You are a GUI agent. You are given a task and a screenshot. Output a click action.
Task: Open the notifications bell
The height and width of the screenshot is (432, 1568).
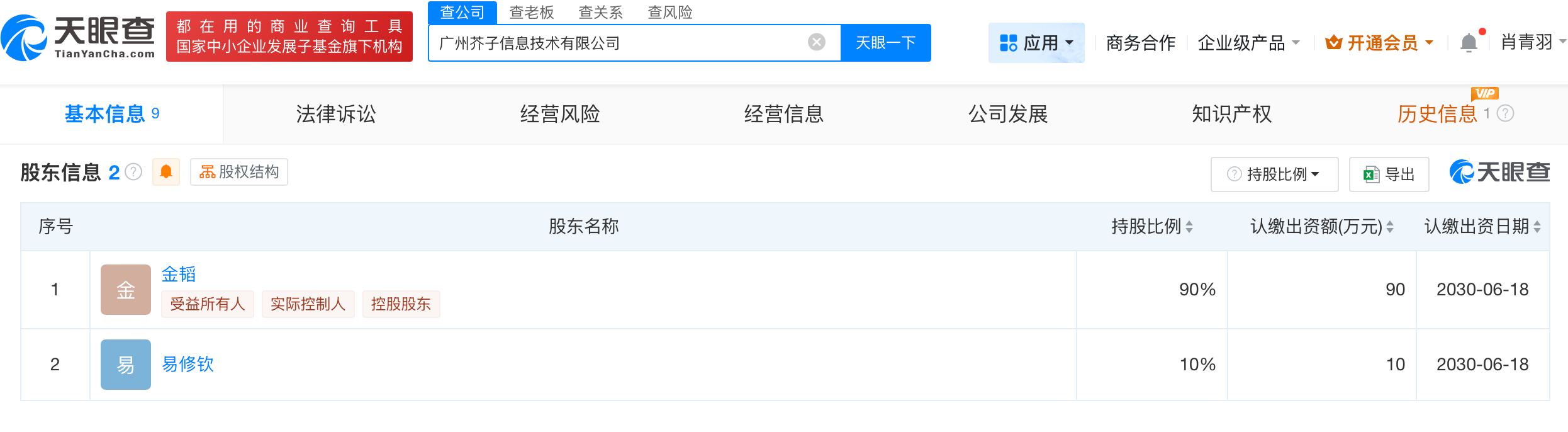[x=1470, y=40]
